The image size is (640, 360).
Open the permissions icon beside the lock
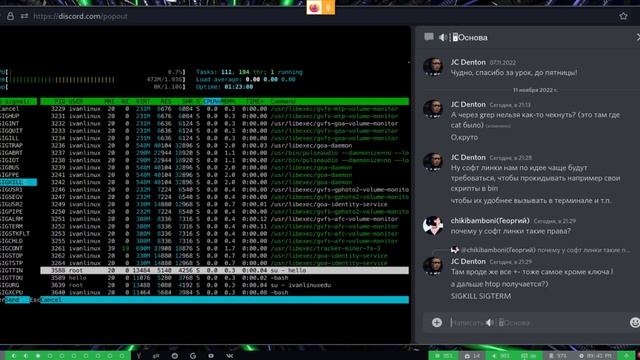click(24, 16)
